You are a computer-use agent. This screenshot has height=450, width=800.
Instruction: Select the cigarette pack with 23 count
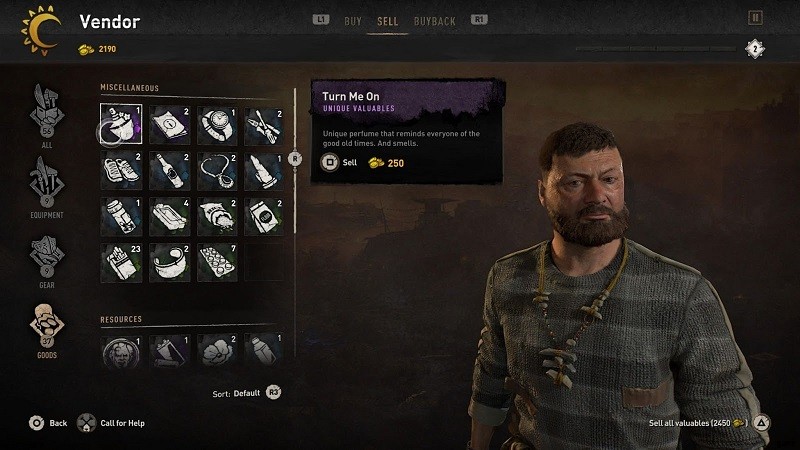tap(121, 262)
